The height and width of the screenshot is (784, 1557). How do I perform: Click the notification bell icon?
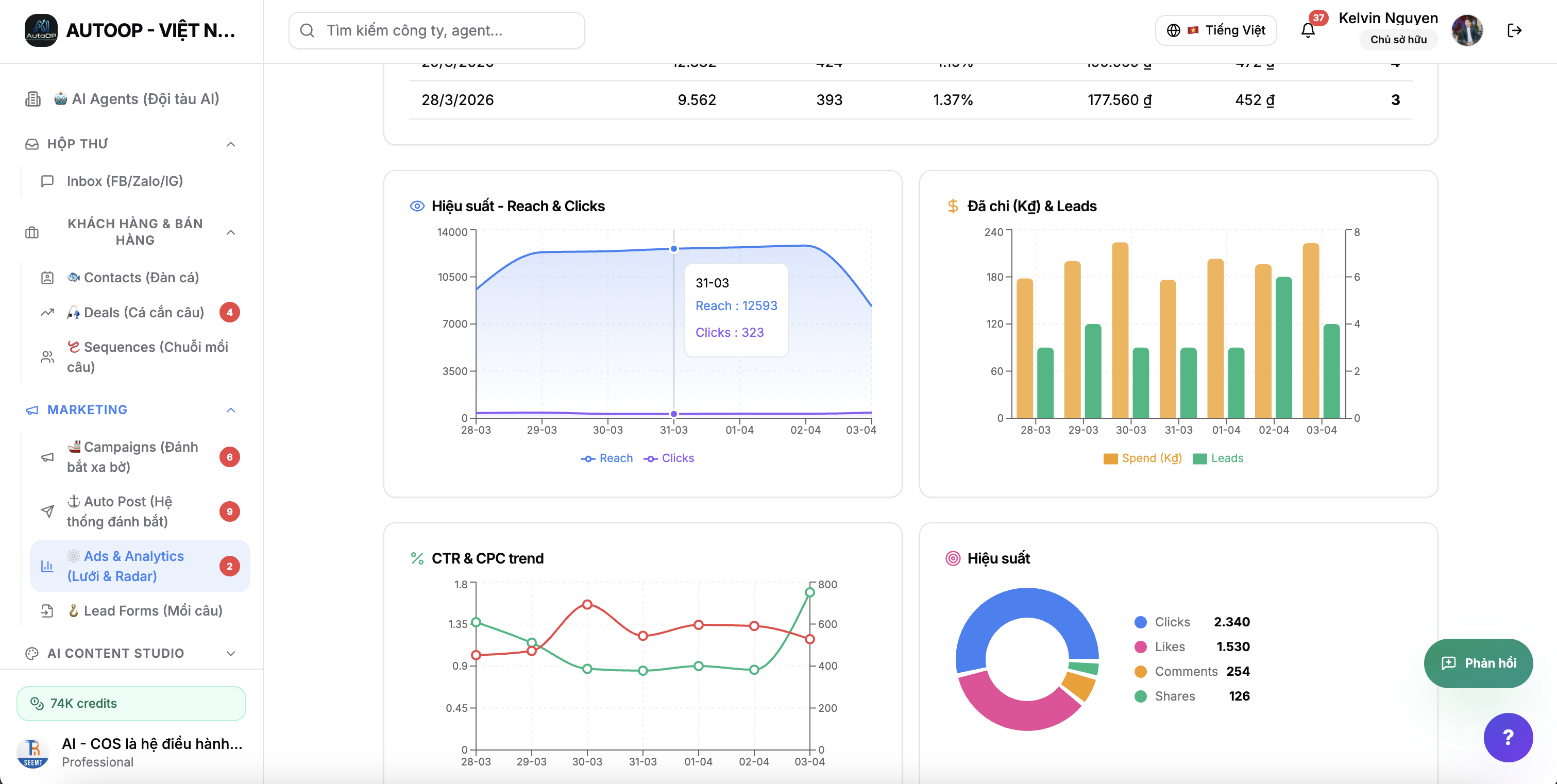click(1307, 30)
